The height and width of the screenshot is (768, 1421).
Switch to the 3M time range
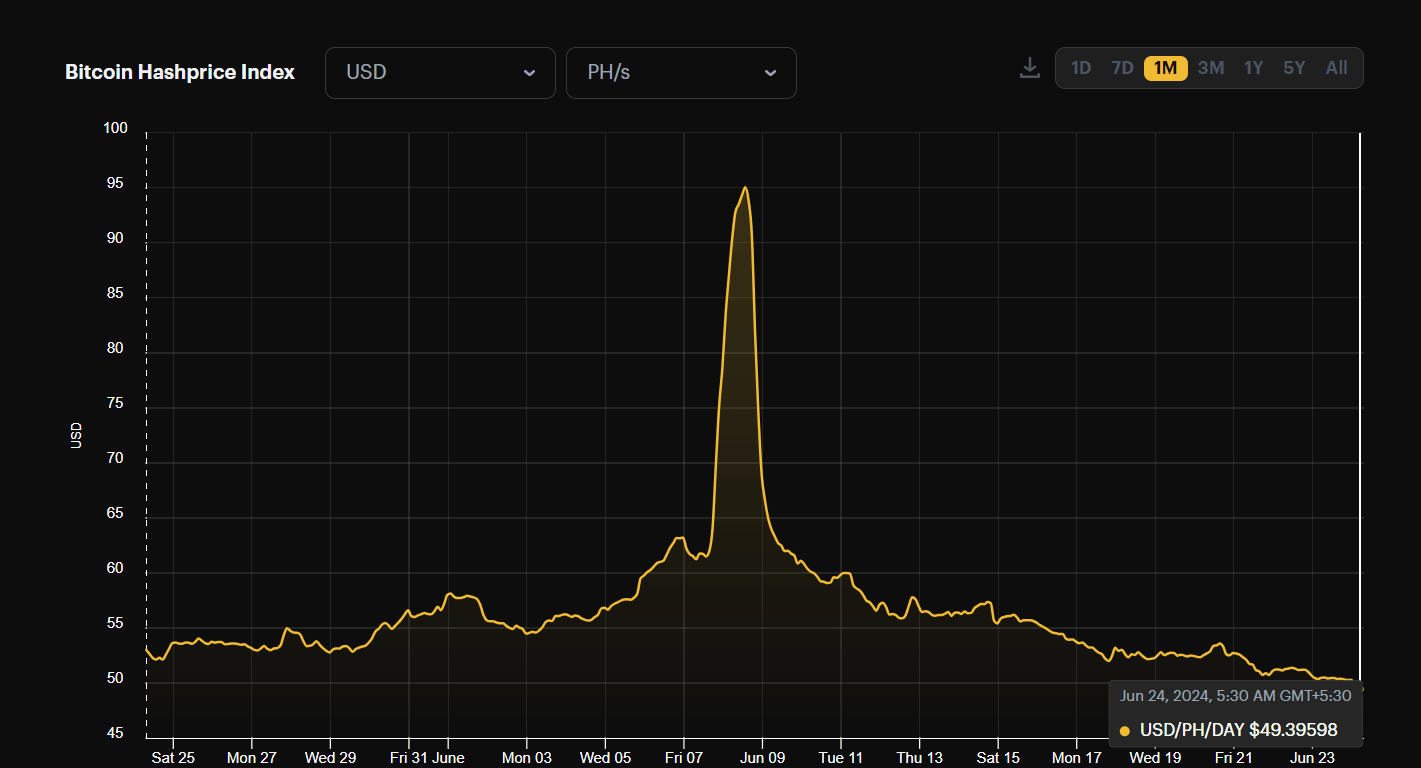tap(1211, 67)
